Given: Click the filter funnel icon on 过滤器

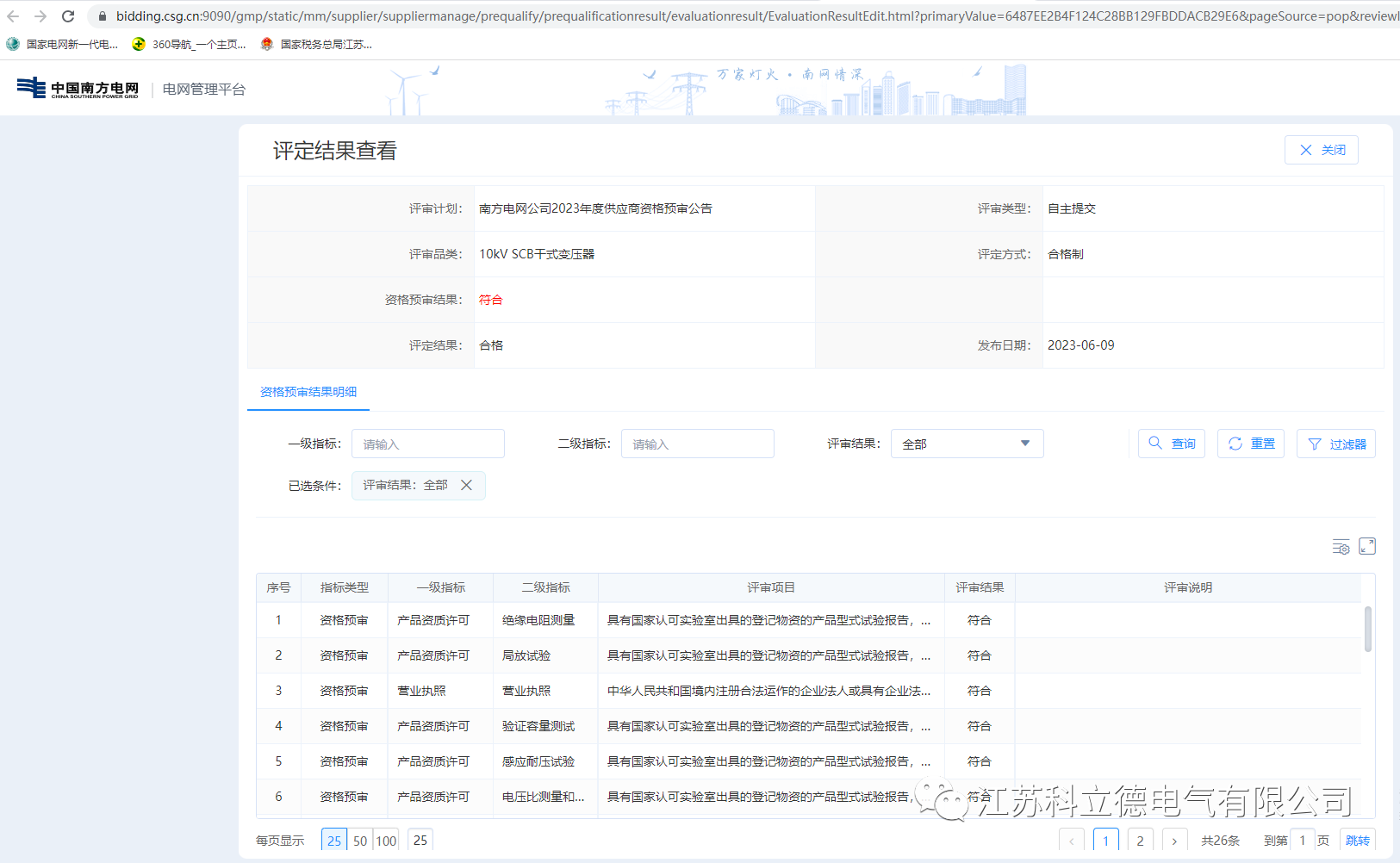Looking at the screenshot, I should 1314,444.
